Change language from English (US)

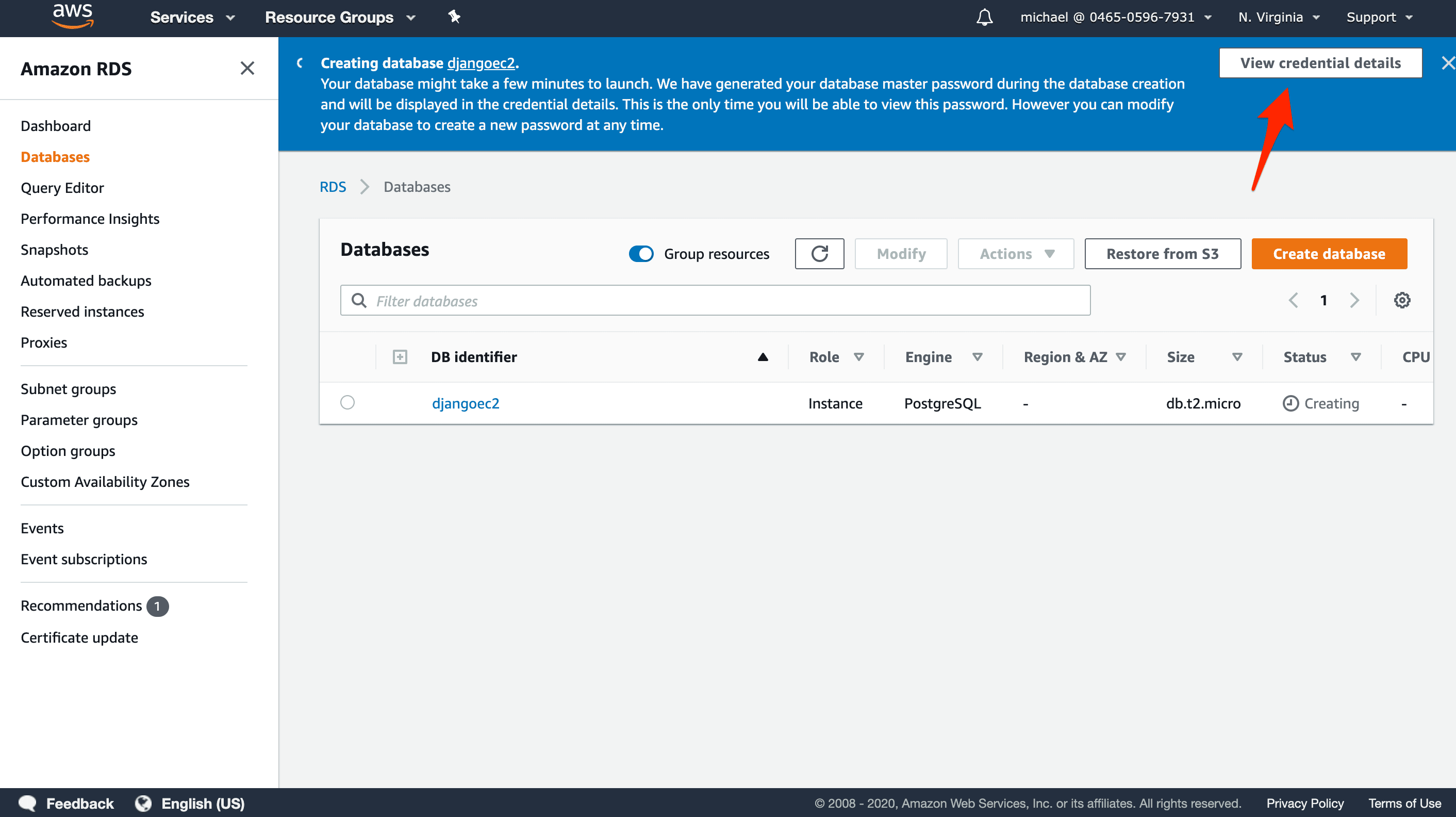click(x=203, y=804)
